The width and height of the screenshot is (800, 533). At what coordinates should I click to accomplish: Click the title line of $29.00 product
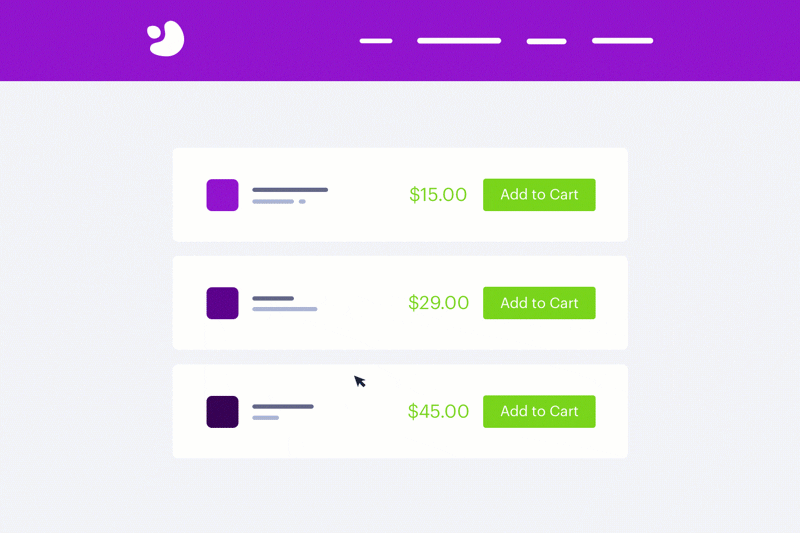click(x=273, y=298)
